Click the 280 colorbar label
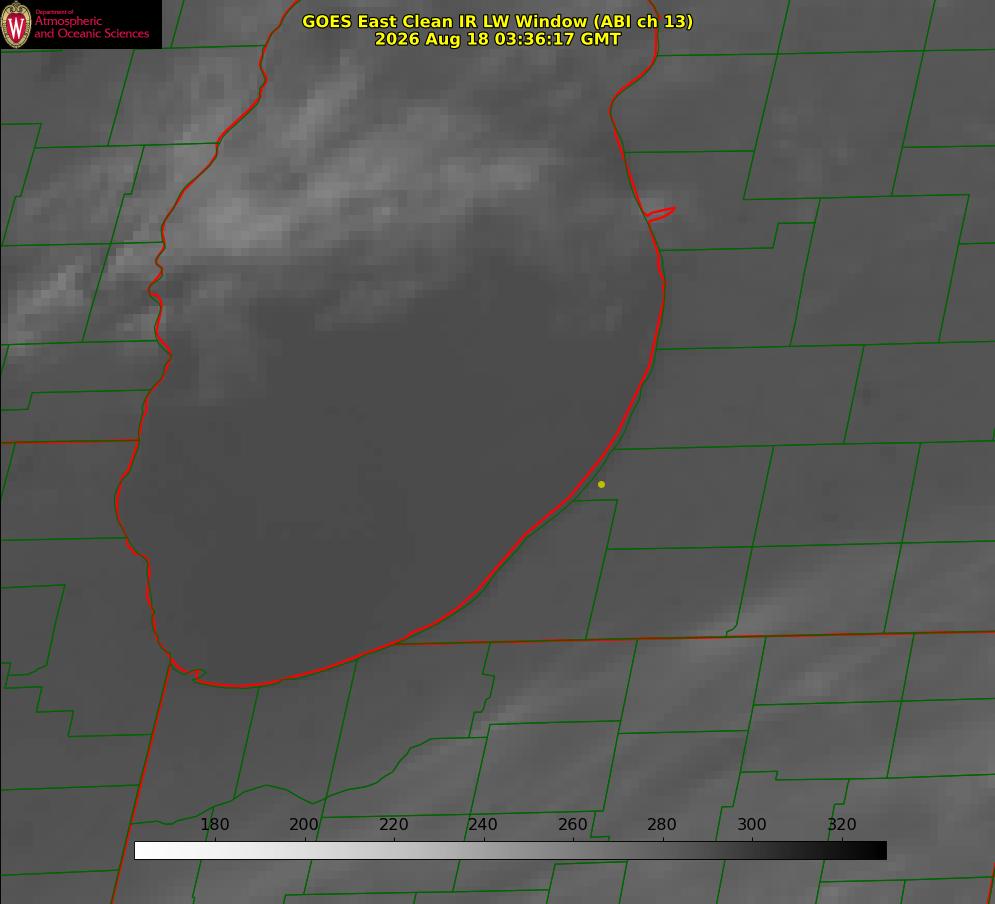The width and height of the screenshot is (995, 904). (x=662, y=824)
